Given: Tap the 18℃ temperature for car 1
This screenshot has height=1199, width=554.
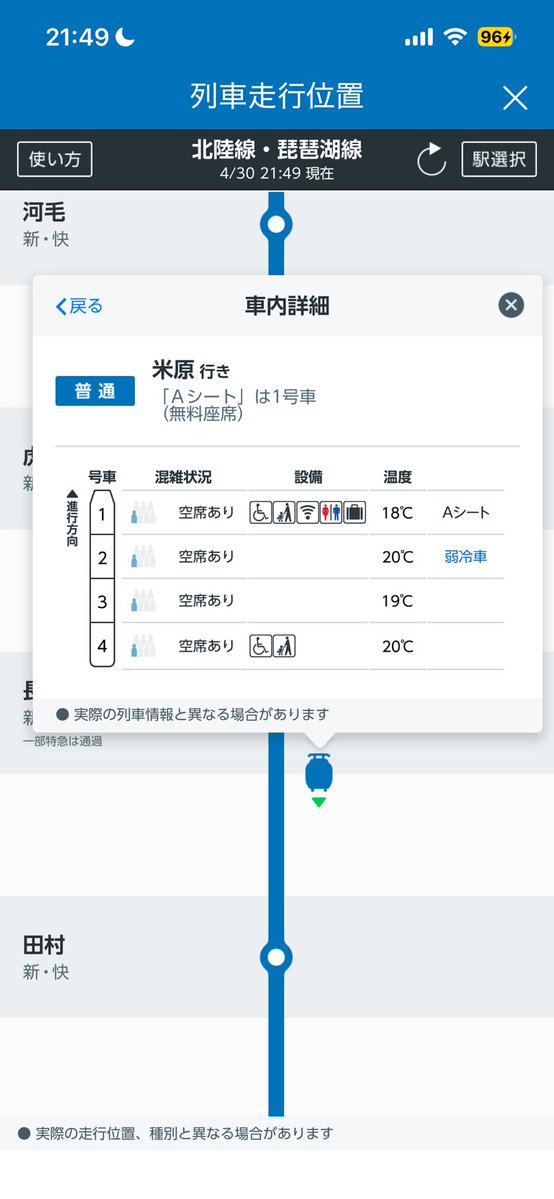Looking at the screenshot, I should click(x=398, y=512).
